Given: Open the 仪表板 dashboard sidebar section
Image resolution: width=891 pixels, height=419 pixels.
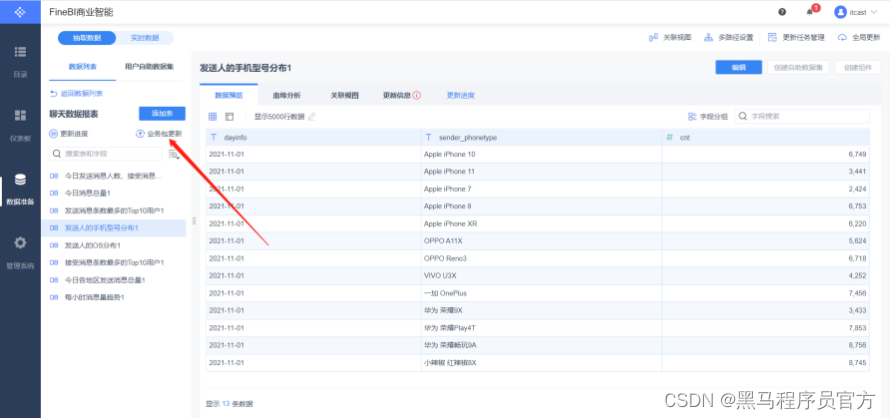Looking at the screenshot, I should pos(20,125).
